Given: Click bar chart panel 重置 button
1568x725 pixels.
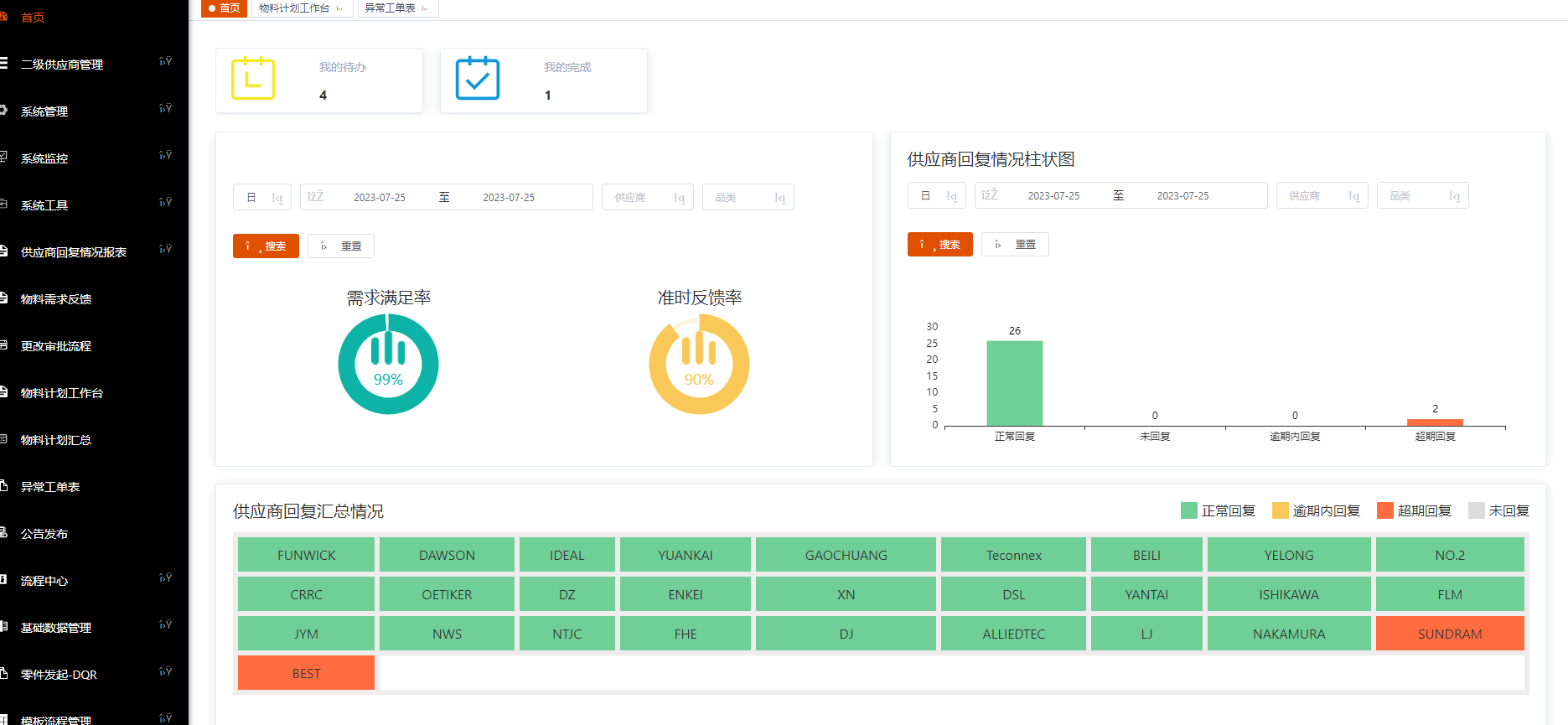Looking at the screenshot, I should pyautogui.click(x=1015, y=244).
